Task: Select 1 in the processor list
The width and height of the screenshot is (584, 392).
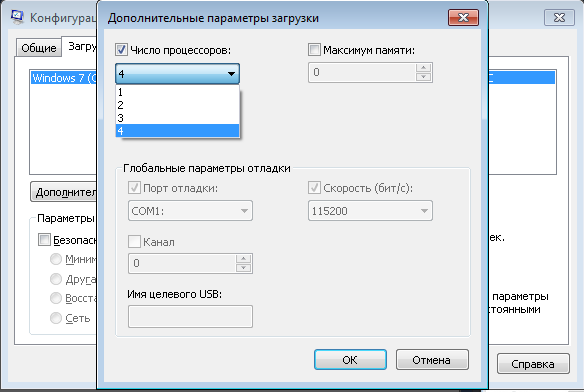Action: 177,92
